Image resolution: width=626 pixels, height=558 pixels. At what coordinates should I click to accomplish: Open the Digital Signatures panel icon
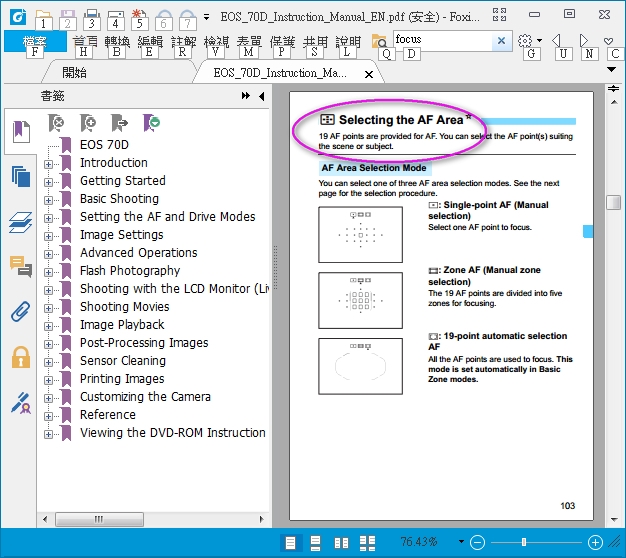pyautogui.click(x=21, y=402)
